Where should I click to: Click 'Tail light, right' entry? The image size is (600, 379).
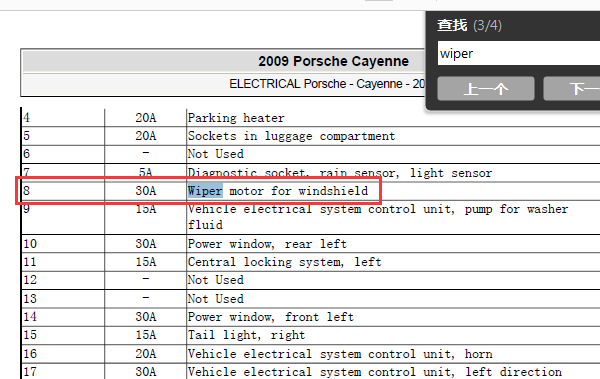coord(246,335)
